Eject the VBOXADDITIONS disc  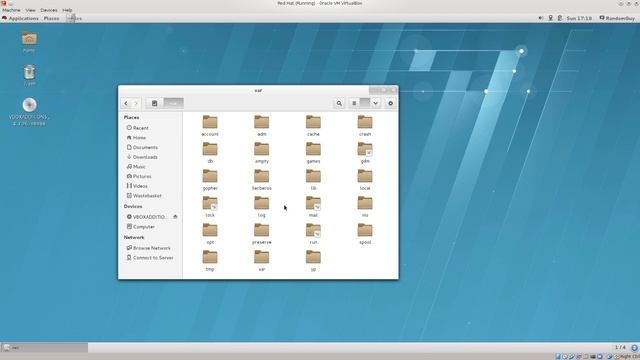coord(176,217)
